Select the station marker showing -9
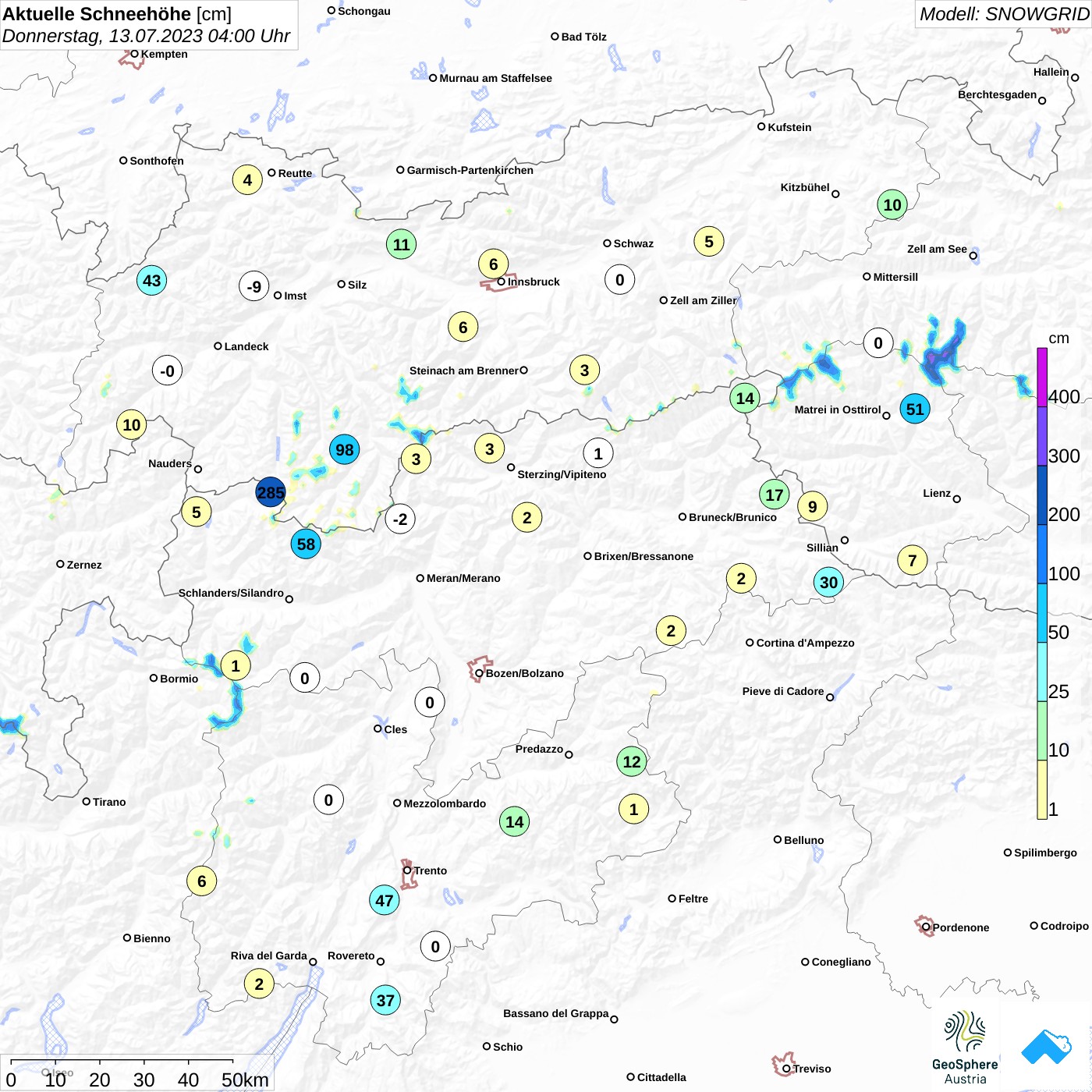The width and height of the screenshot is (1092, 1092). click(x=254, y=286)
